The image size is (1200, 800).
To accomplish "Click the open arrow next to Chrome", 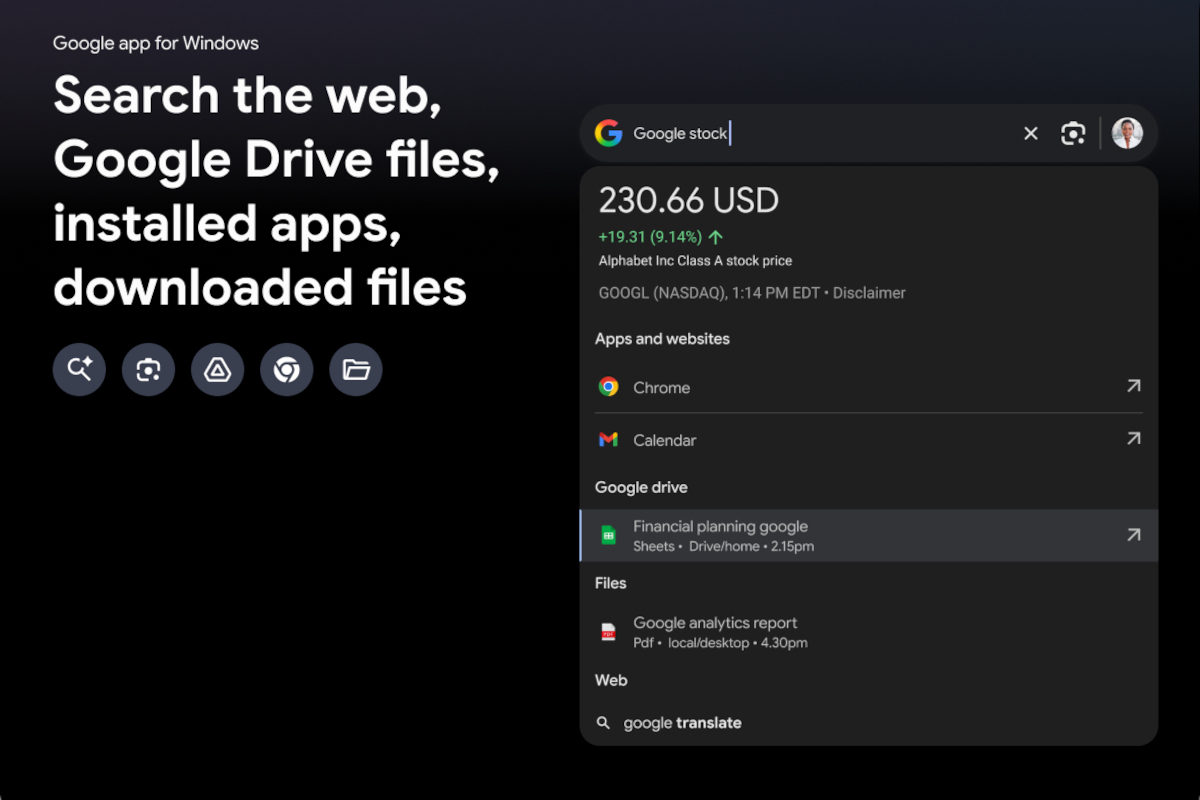I will point(1133,385).
